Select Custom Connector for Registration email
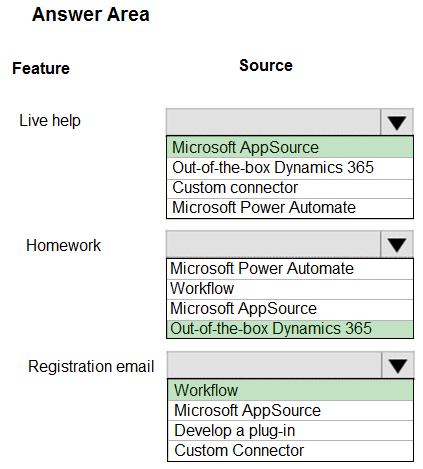The height and width of the screenshot is (469, 423). pyautogui.click(x=290, y=451)
